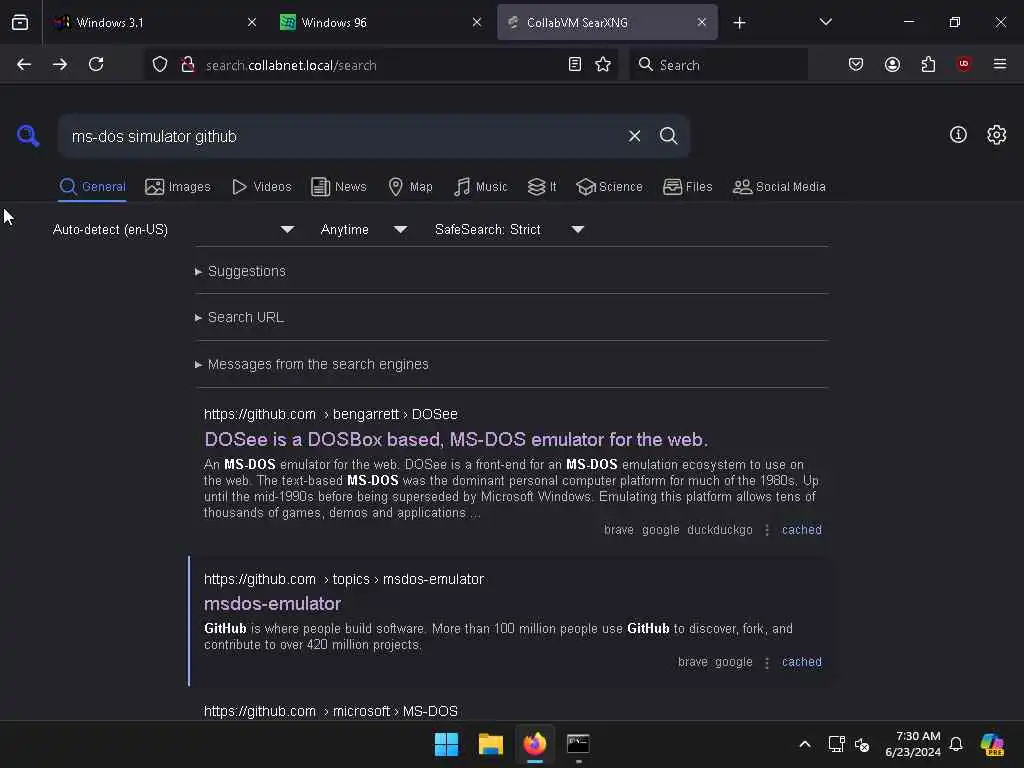
Task: Switch to the Windows 96 tab
Action: tap(381, 23)
